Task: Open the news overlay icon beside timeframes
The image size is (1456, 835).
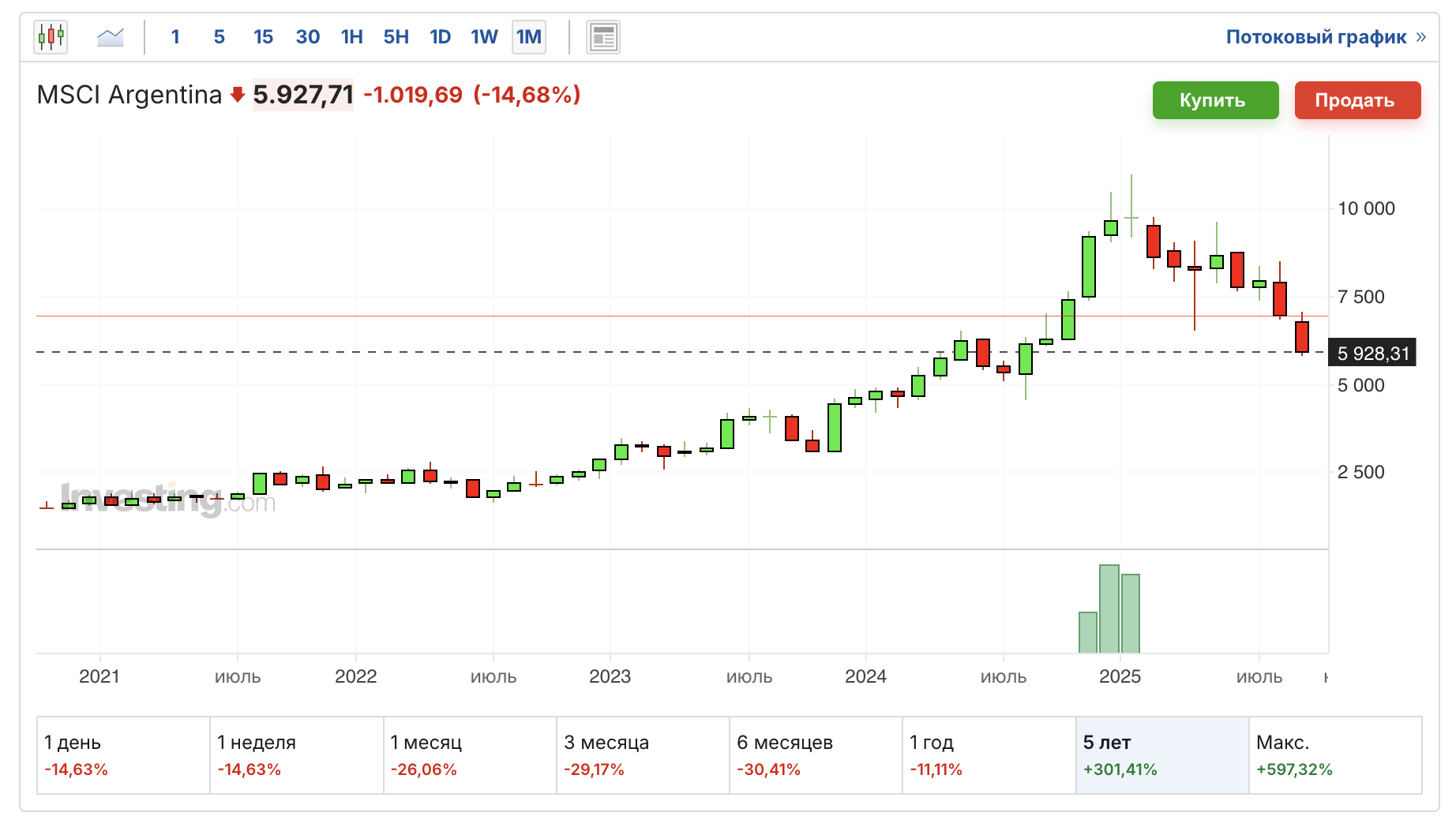Action: [x=602, y=36]
